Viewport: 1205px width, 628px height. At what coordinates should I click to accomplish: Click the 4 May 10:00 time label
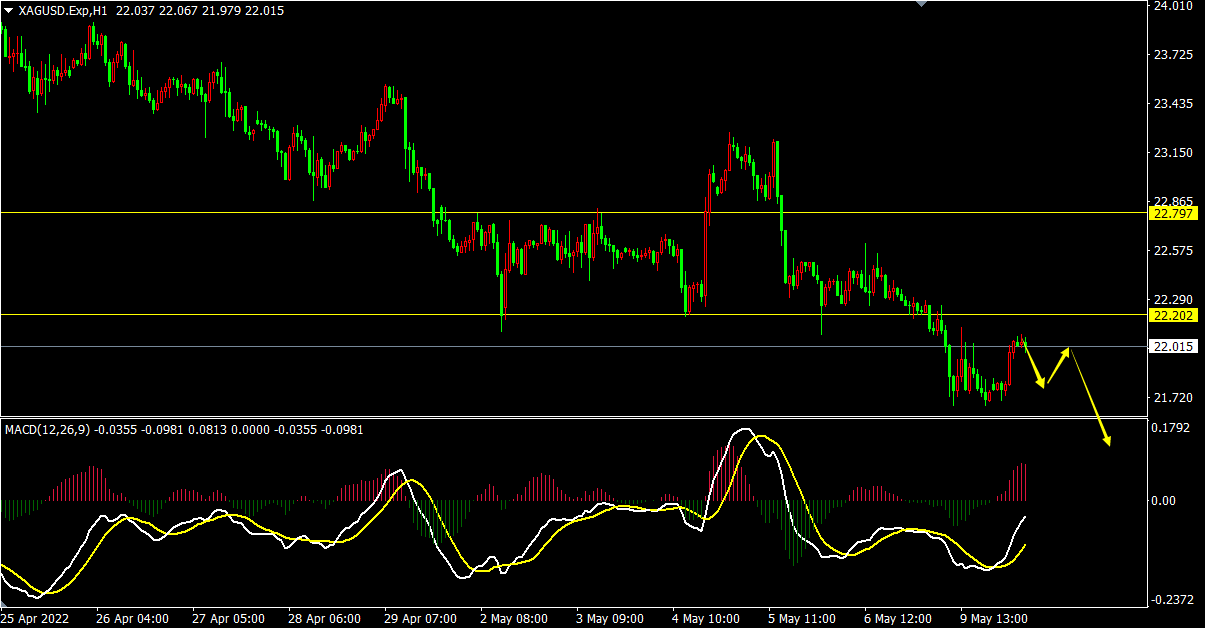pyautogui.click(x=705, y=619)
